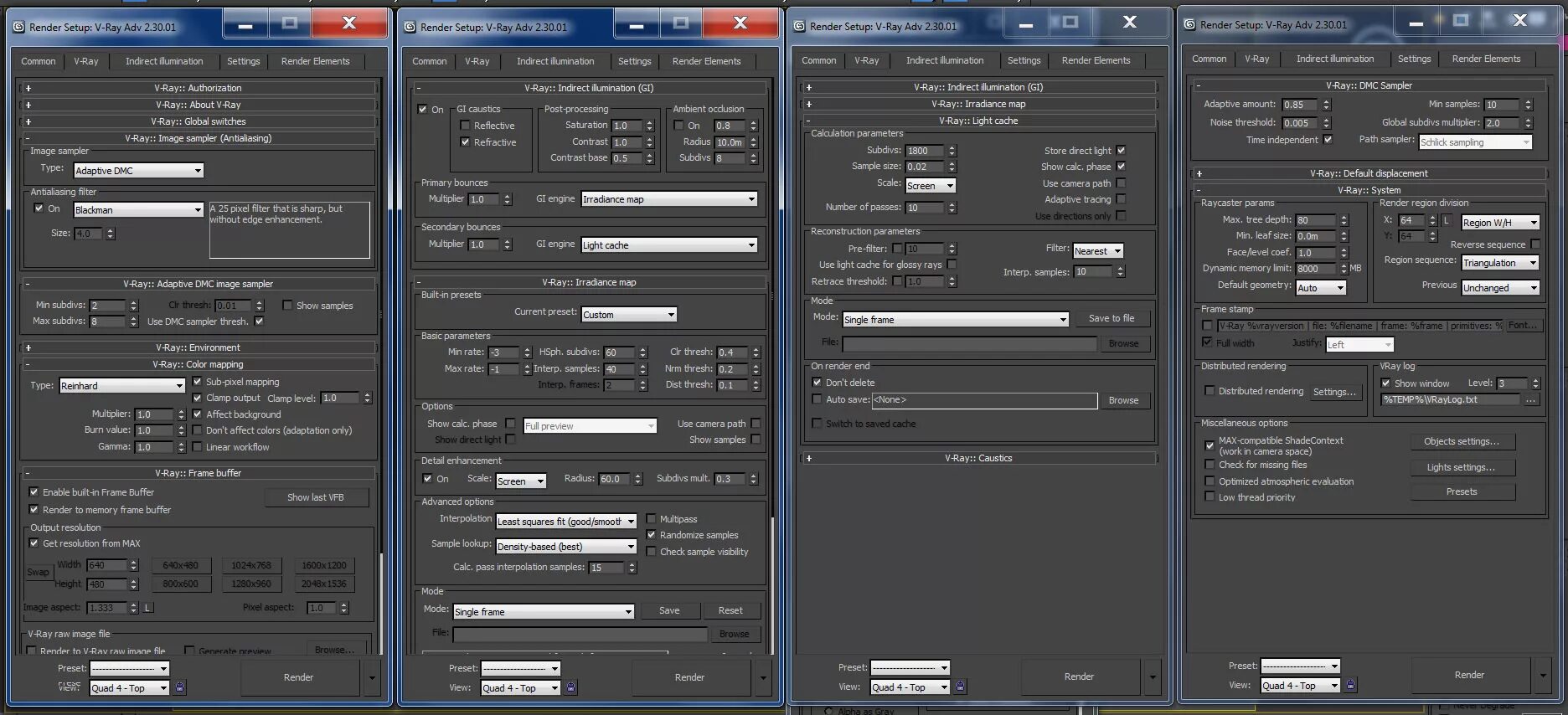Open Primary bounces GI engine Irradiance map dropdown
Viewport: 1568px width, 715px height.
click(669, 199)
